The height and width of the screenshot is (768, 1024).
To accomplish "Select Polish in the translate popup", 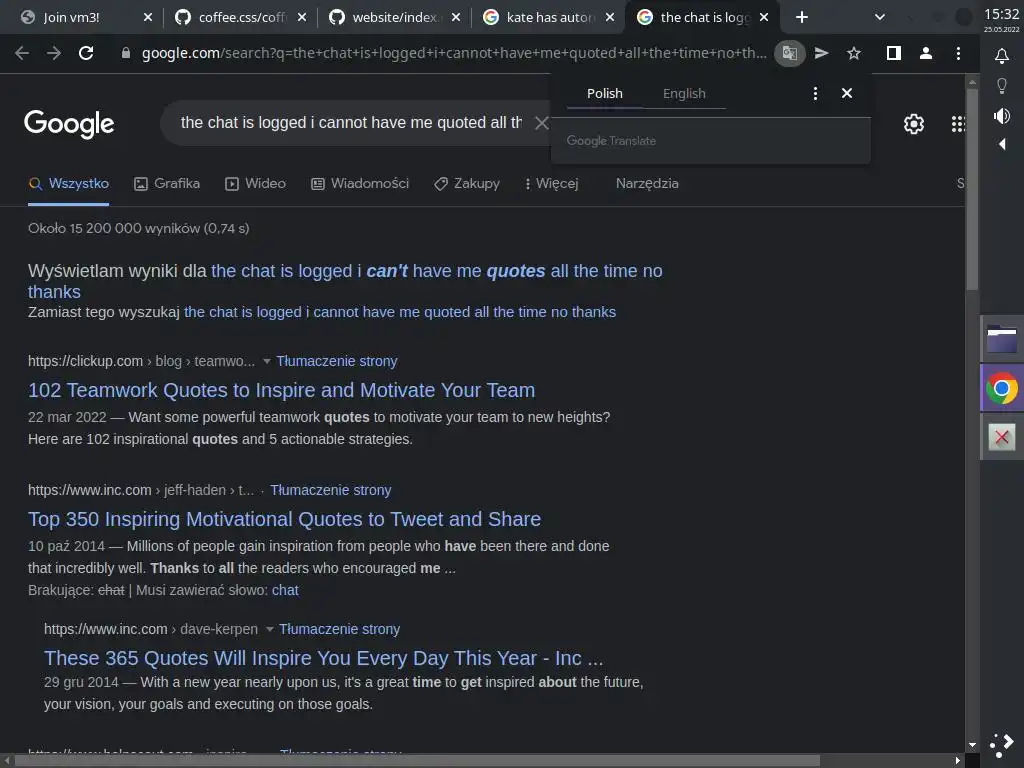I will (605, 93).
